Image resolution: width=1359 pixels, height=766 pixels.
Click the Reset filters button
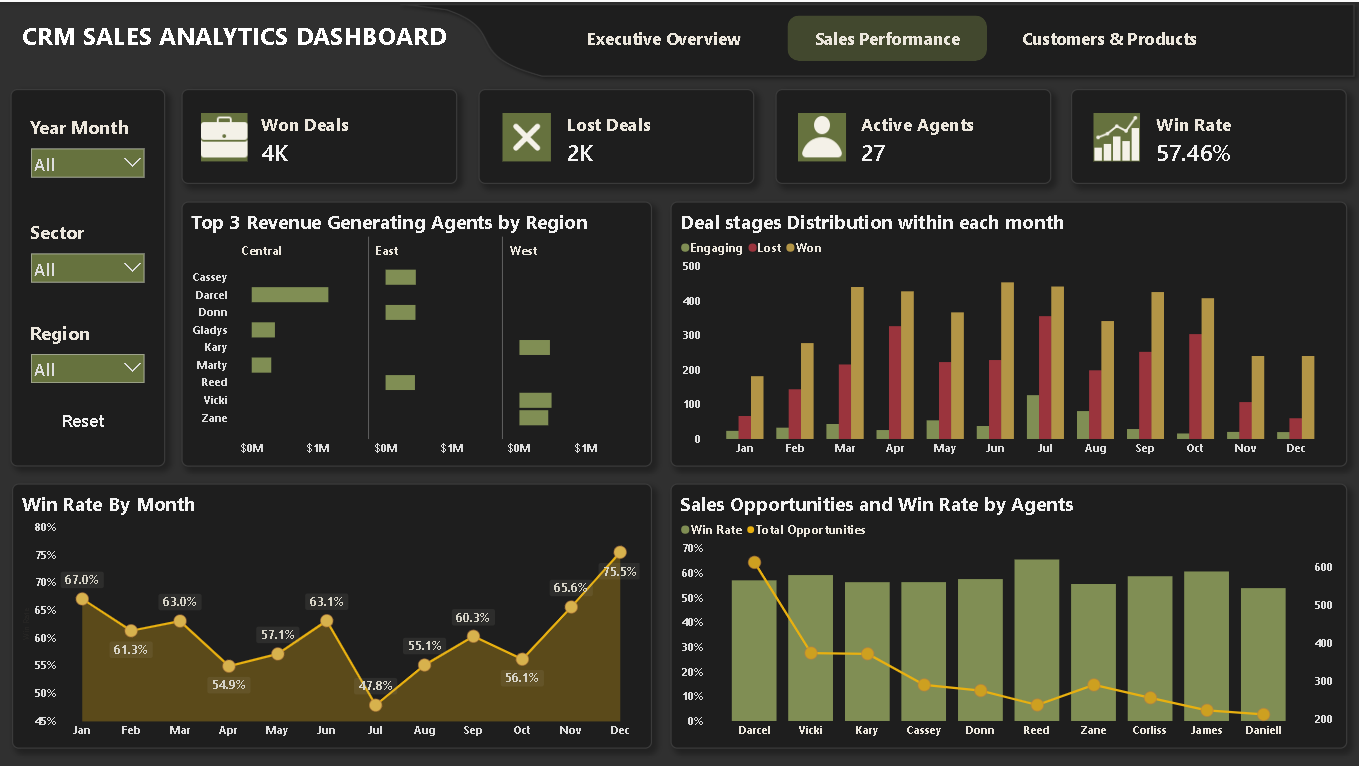83,421
